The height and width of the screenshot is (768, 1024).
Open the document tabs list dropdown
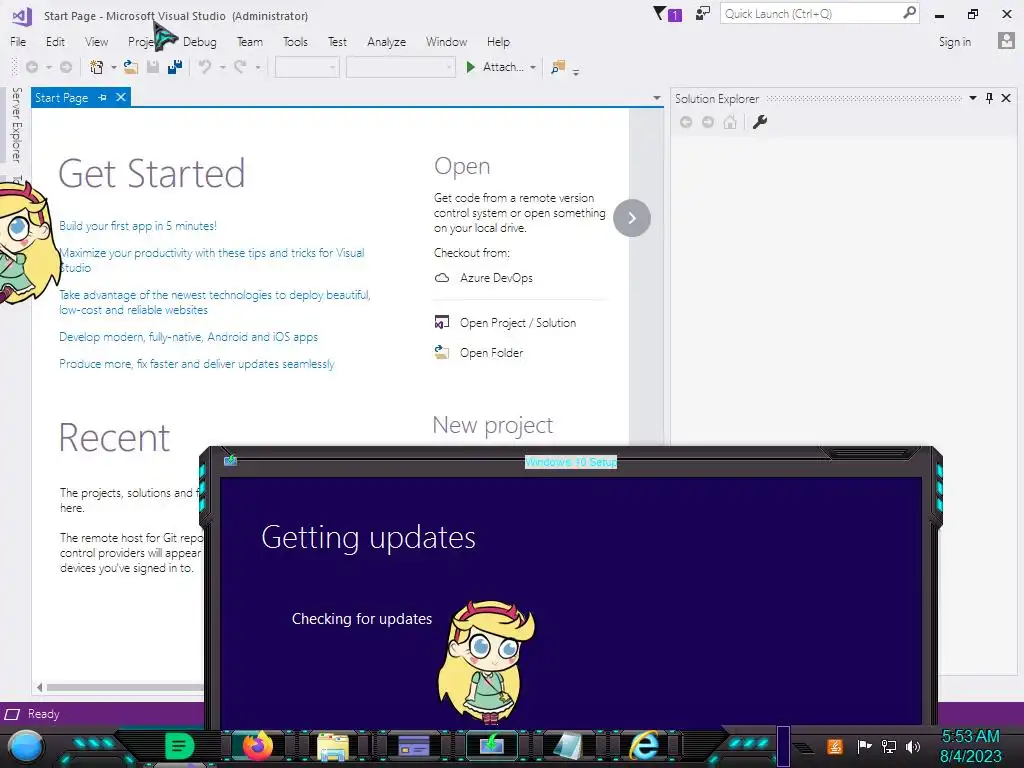[x=656, y=98]
